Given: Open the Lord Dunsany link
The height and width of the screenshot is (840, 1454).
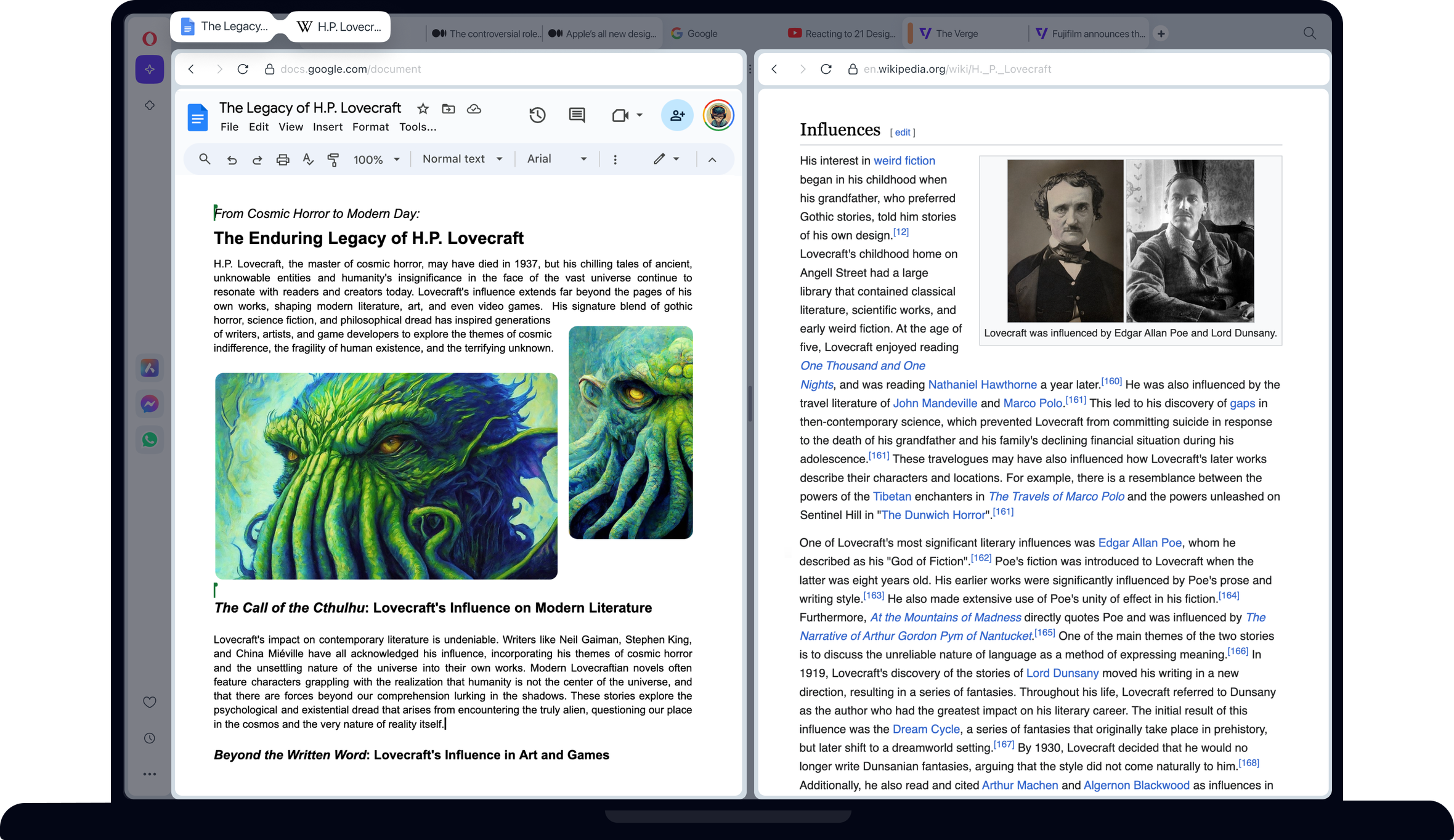Looking at the screenshot, I should coord(1062,673).
